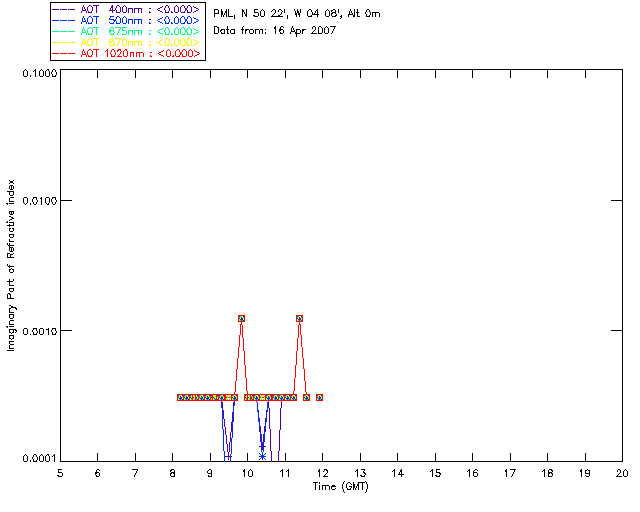Viewport: 640px width, 512px height.
Task: Click the AOT 500nm legend entry
Action: tap(126, 20)
